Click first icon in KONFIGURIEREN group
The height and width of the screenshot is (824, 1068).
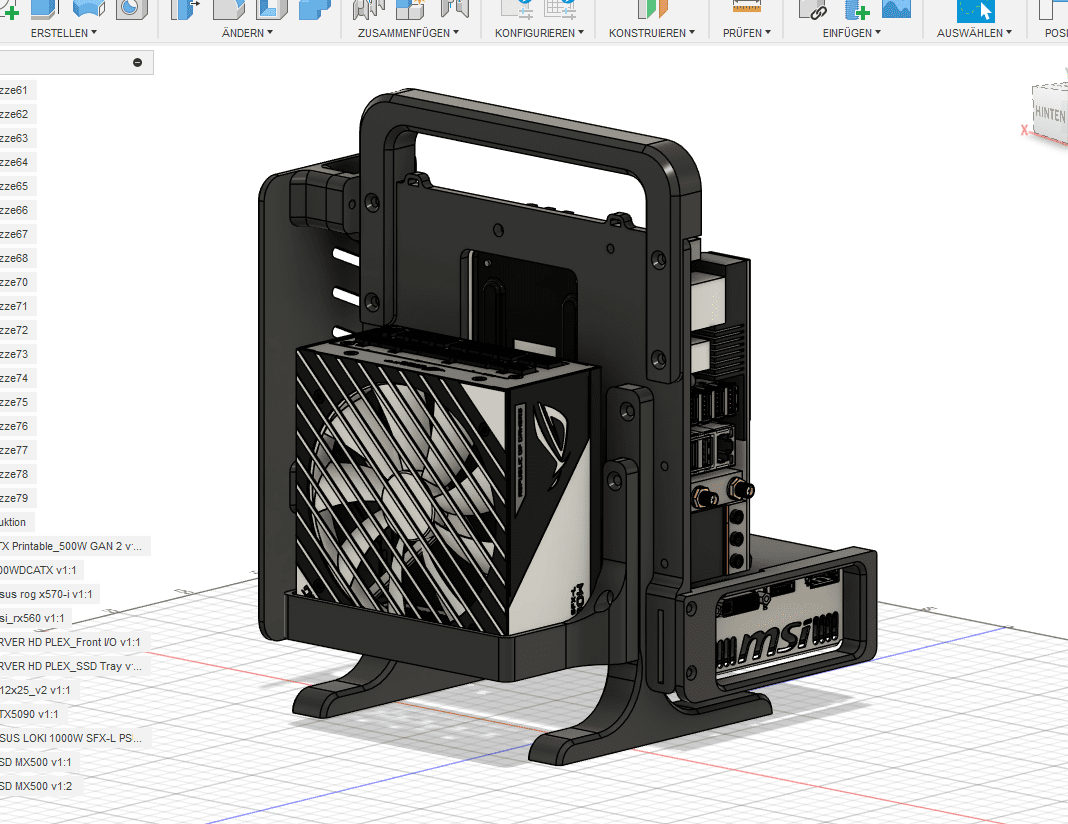pyautogui.click(x=517, y=8)
